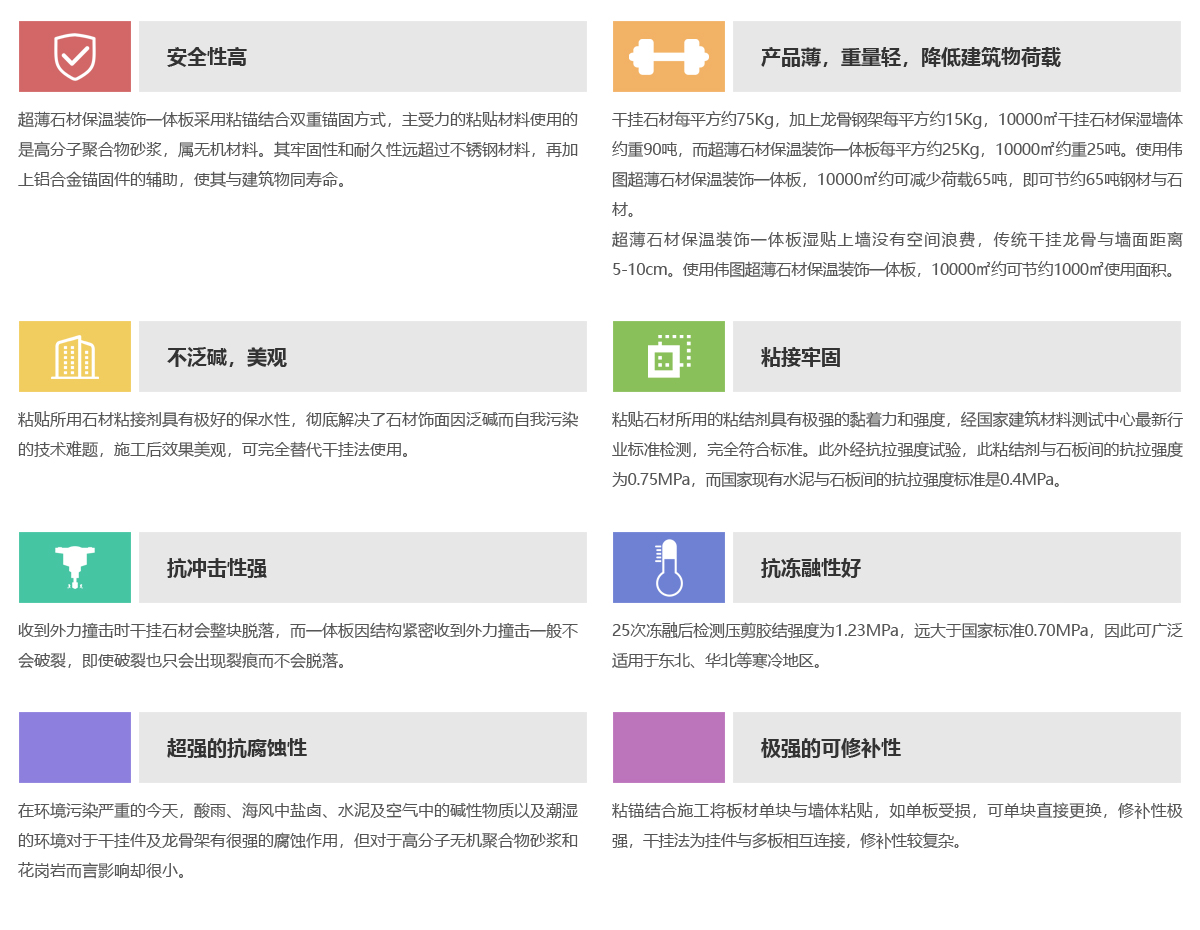Collapse the 产品薄，重量轻 section

coord(955,57)
